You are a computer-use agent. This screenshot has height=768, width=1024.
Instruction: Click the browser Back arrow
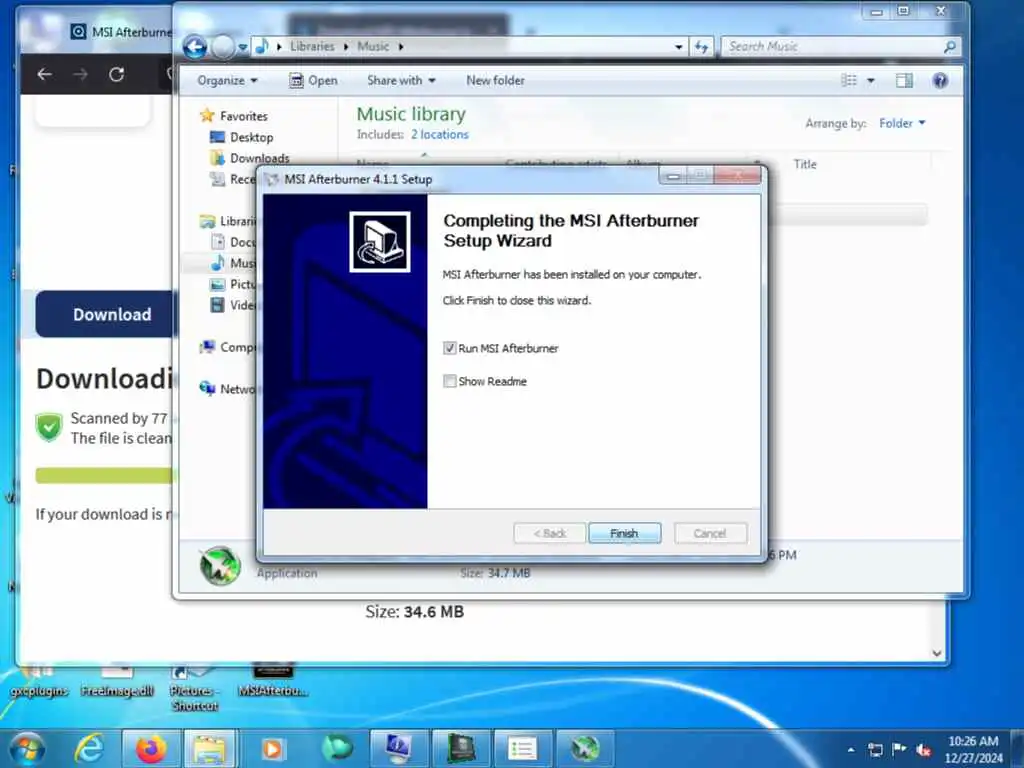(44, 74)
